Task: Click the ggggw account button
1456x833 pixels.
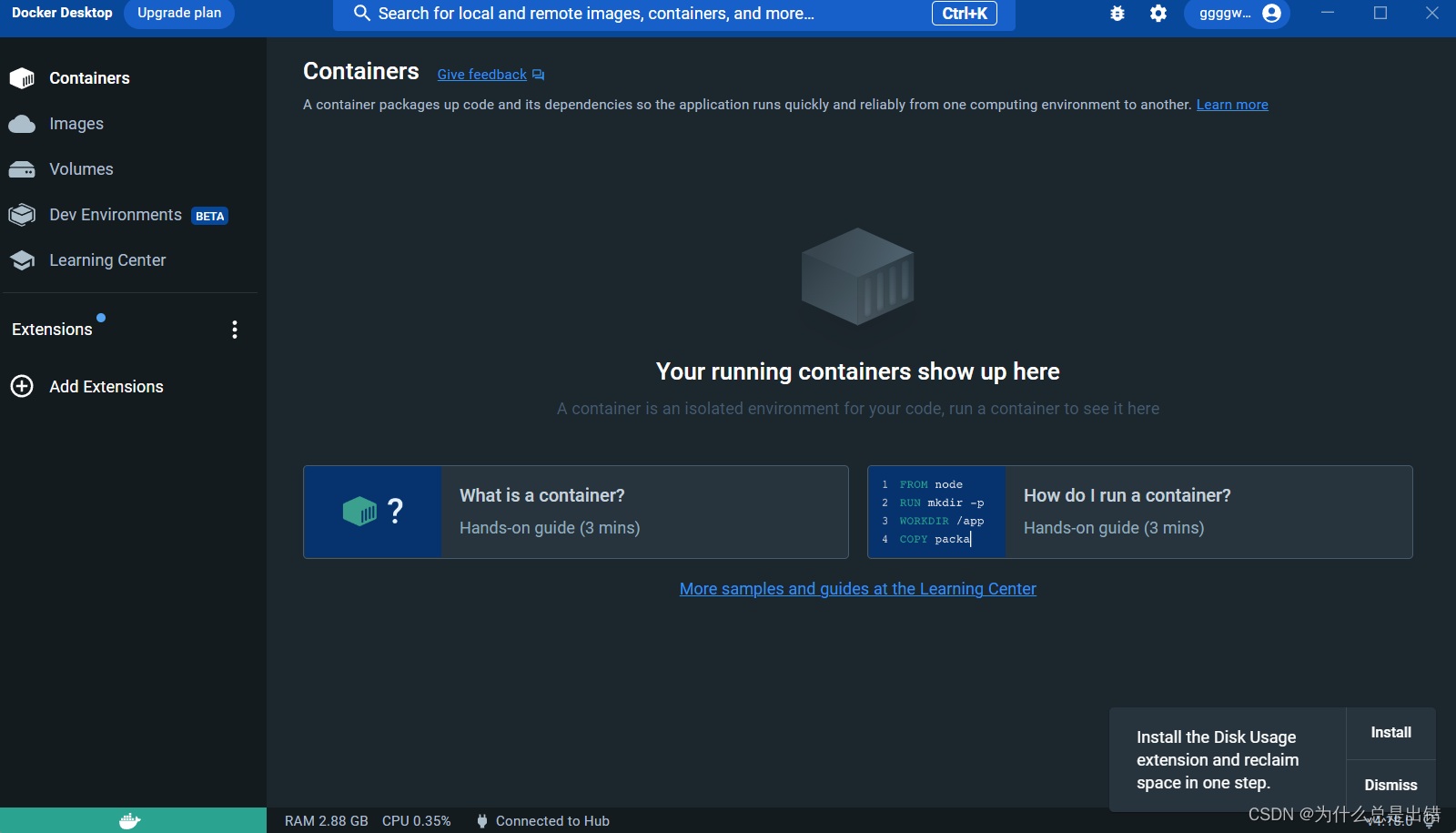Action: coord(1238,14)
